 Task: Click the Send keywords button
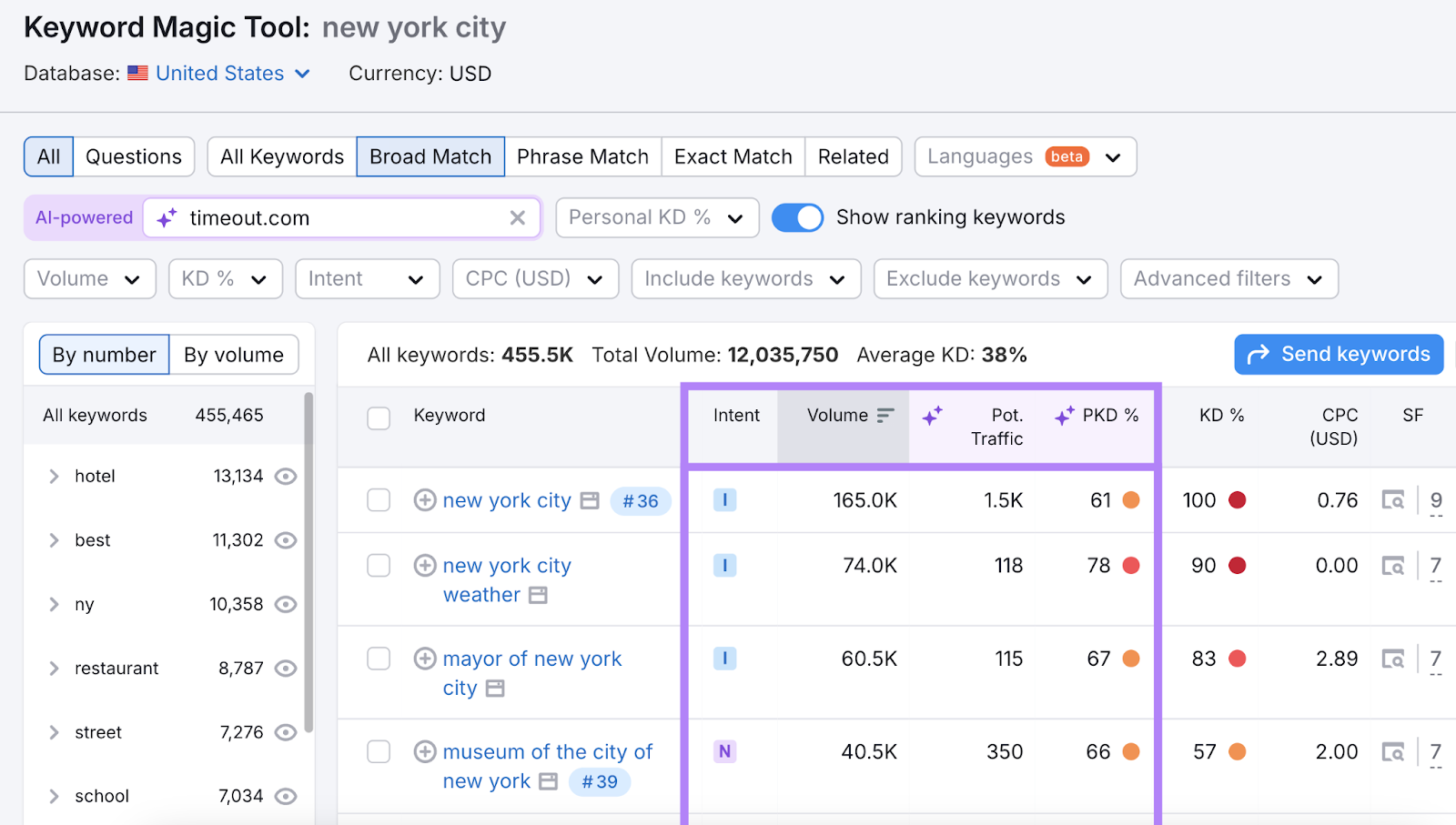[x=1339, y=354]
